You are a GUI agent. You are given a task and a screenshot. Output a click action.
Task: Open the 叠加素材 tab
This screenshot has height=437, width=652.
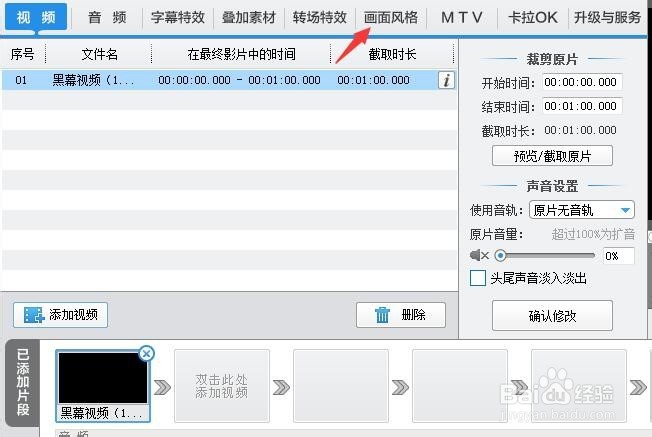click(249, 17)
